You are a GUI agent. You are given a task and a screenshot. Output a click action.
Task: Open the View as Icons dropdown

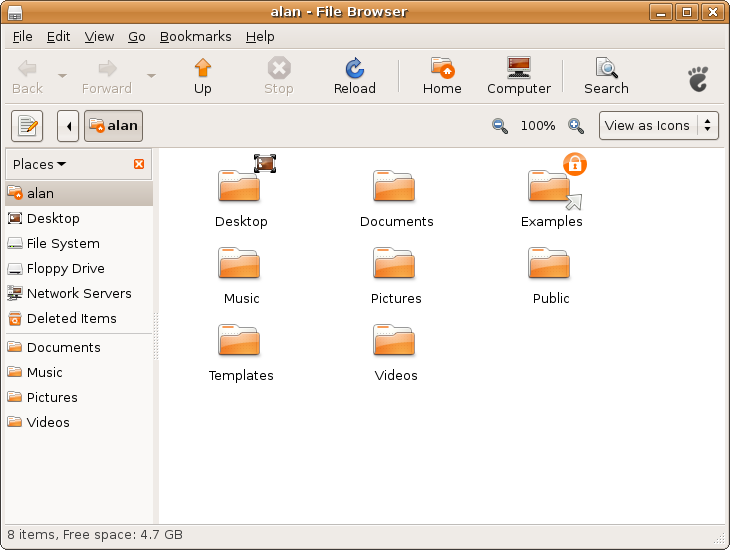[x=659, y=125]
